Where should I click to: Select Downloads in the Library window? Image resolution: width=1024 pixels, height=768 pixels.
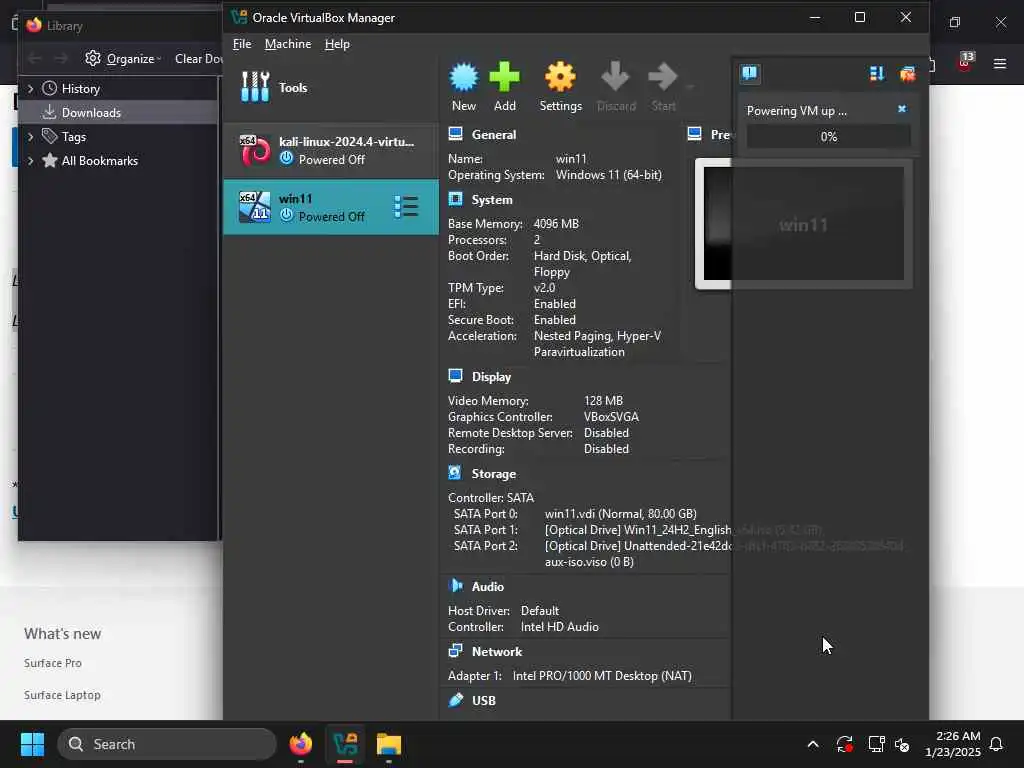(x=119, y=112)
